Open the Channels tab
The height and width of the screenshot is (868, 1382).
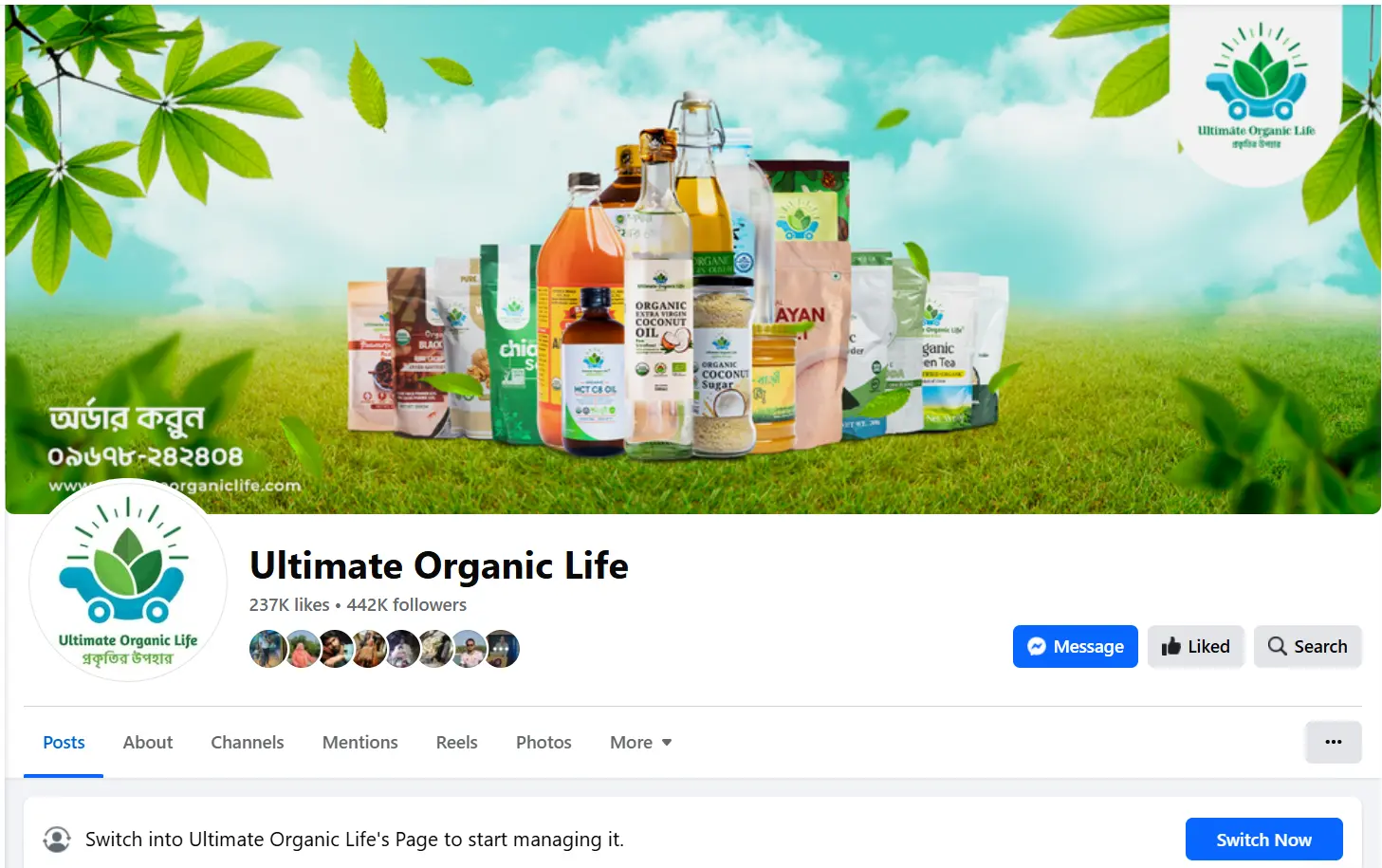[248, 742]
